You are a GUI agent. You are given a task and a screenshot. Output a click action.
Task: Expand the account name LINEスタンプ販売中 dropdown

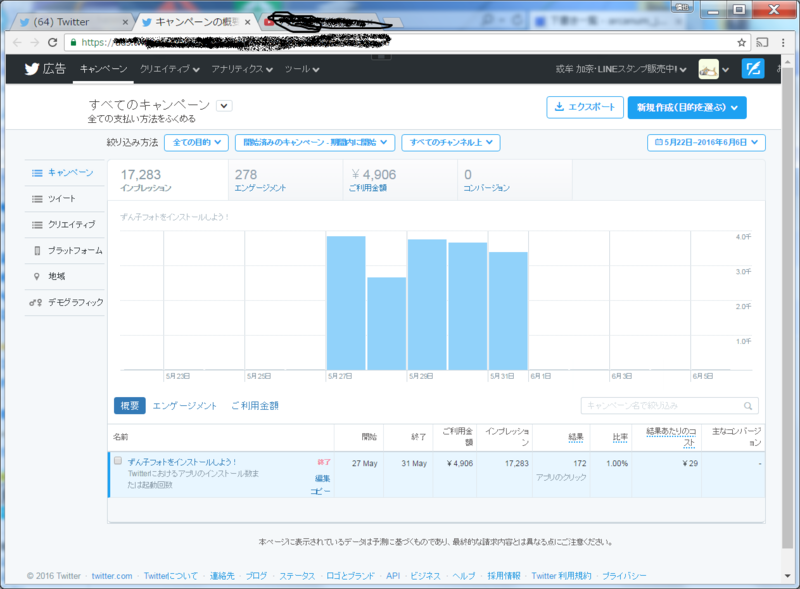[621, 69]
